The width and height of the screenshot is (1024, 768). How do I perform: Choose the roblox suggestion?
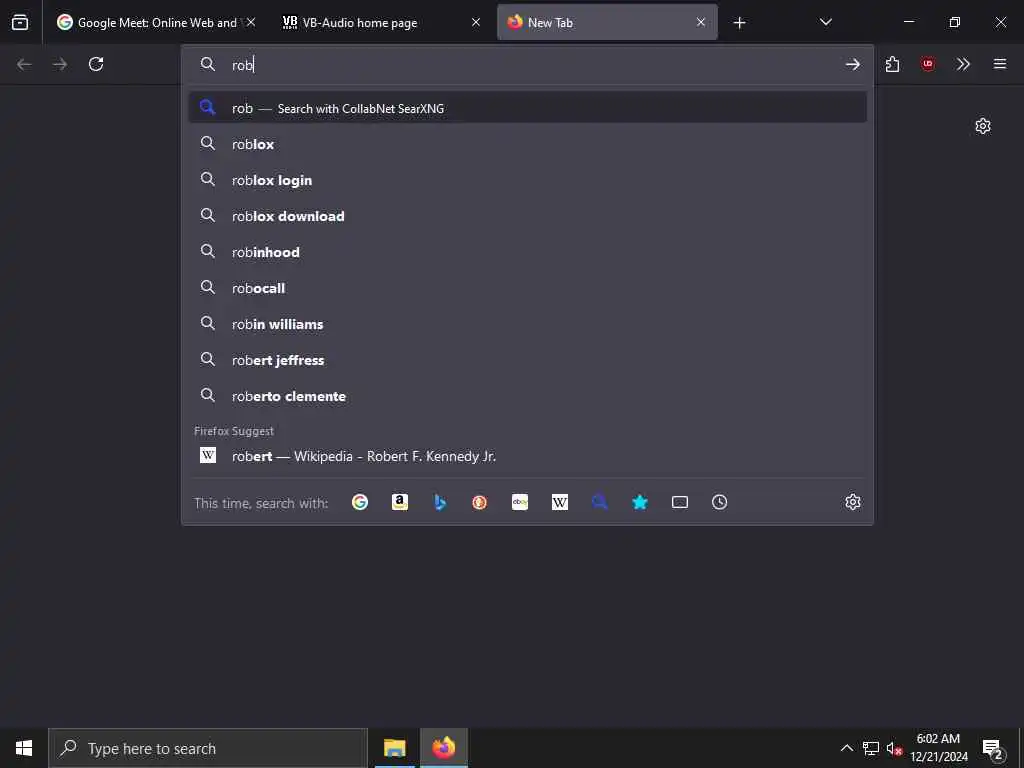(x=528, y=144)
